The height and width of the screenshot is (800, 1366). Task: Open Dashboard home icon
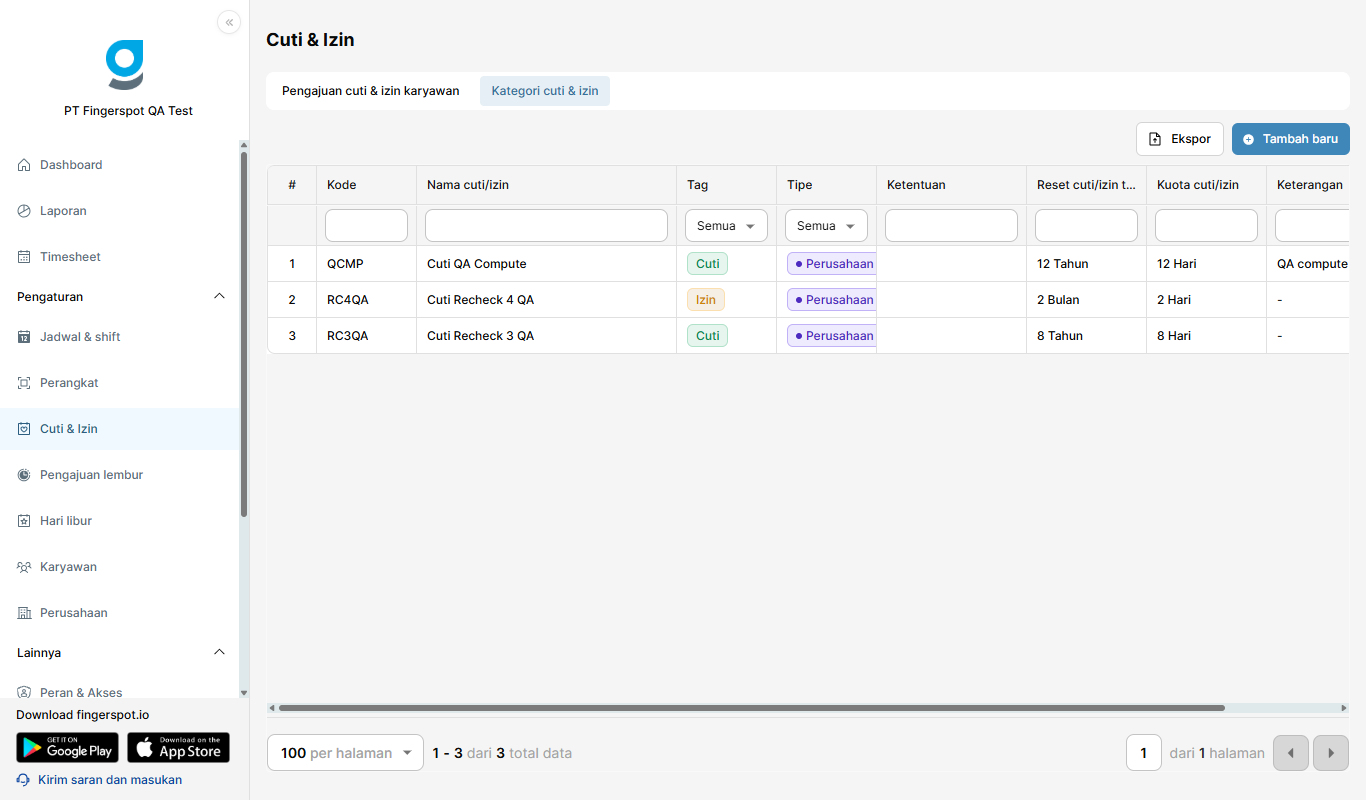pos(24,165)
